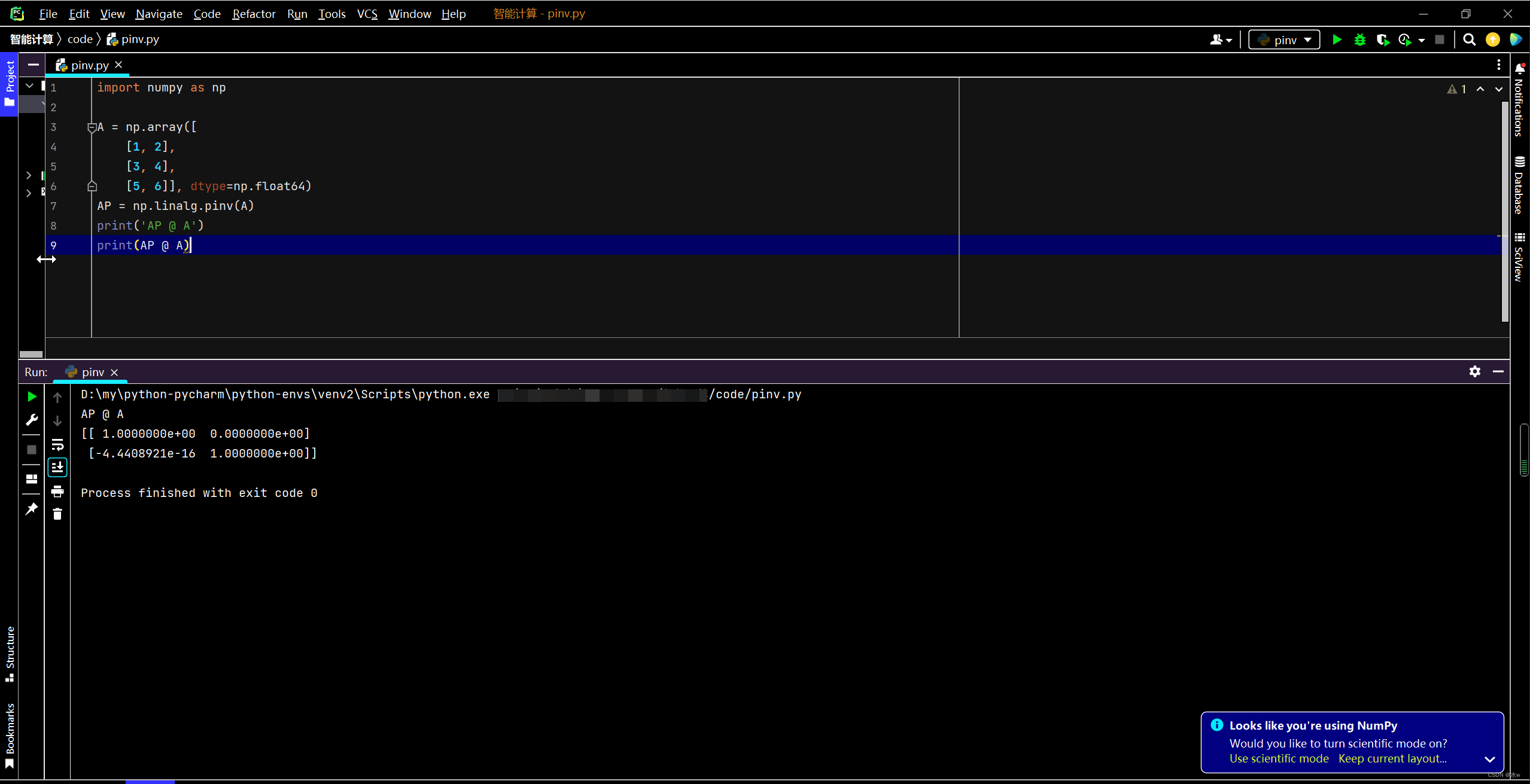Collapse the NumPy notification chevron
The width and height of the screenshot is (1530, 784).
click(1489, 759)
